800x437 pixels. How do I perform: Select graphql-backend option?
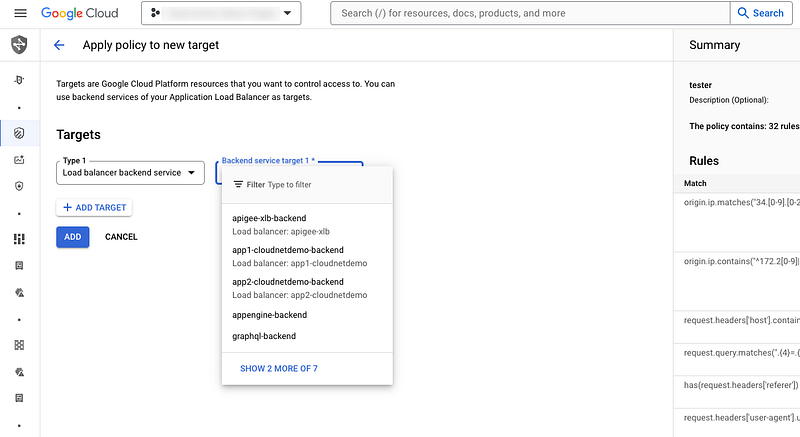click(x=307, y=336)
